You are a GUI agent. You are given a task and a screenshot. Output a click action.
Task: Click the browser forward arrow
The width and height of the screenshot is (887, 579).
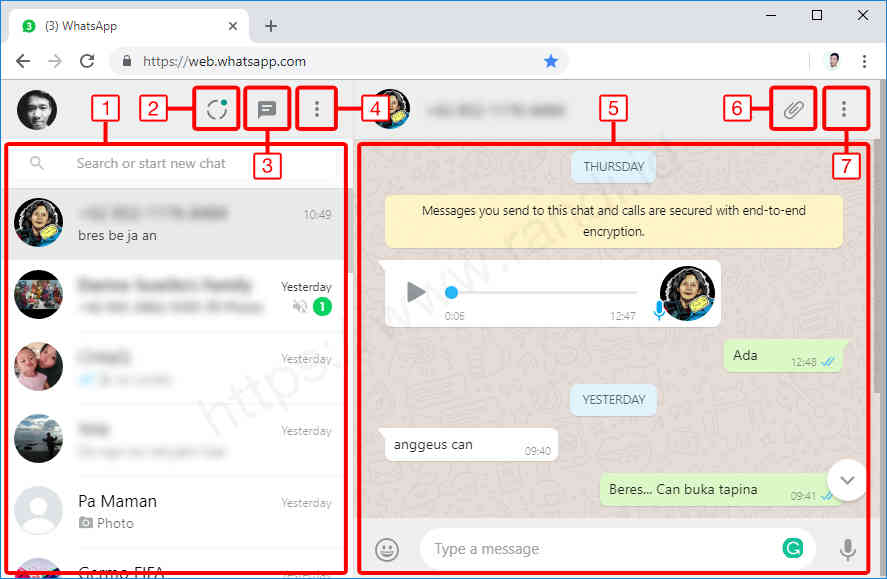tap(55, 61)
